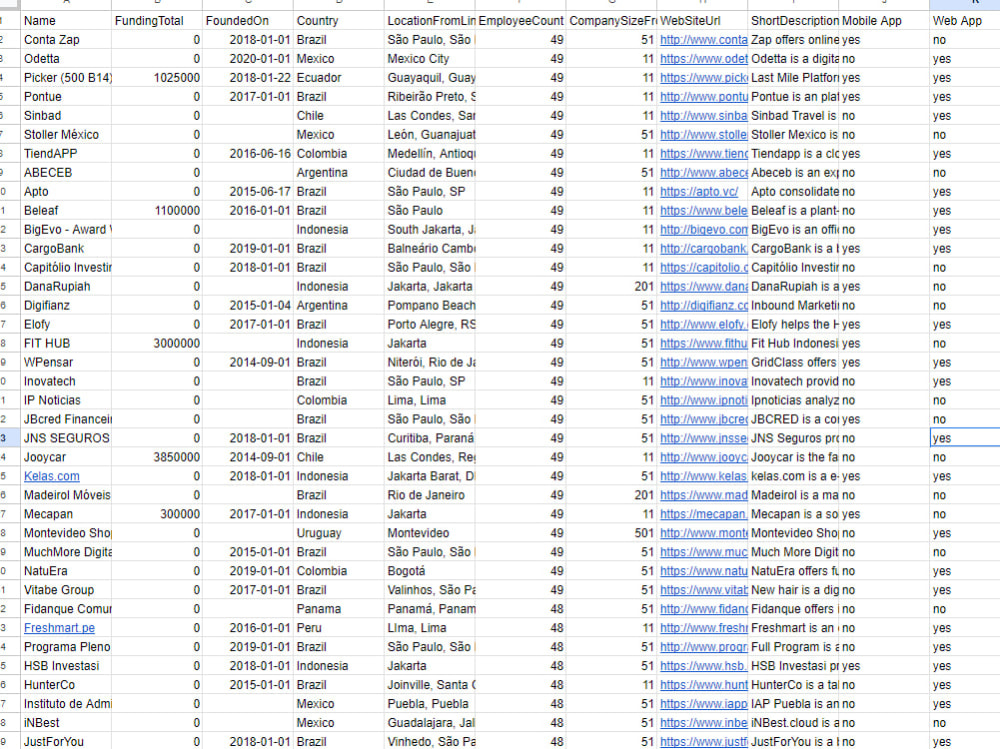Select the Picker (500 B14) name cell
Screen dimensions: 1000x749
[66, 78]
